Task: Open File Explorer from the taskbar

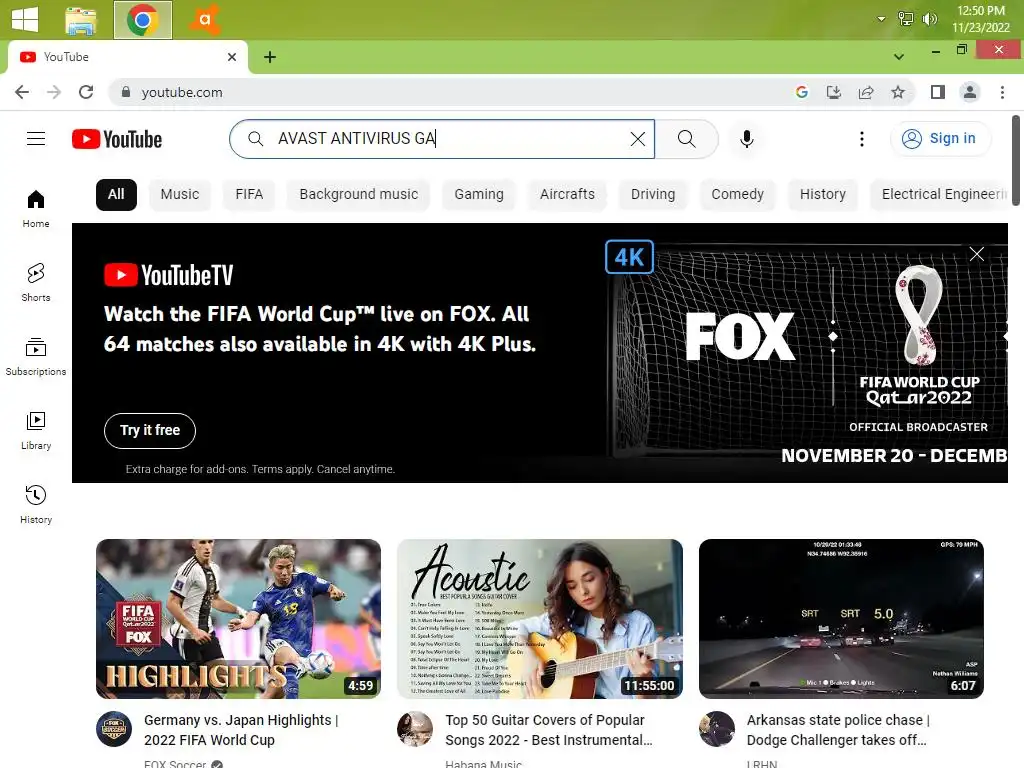Action: (81, 20)
